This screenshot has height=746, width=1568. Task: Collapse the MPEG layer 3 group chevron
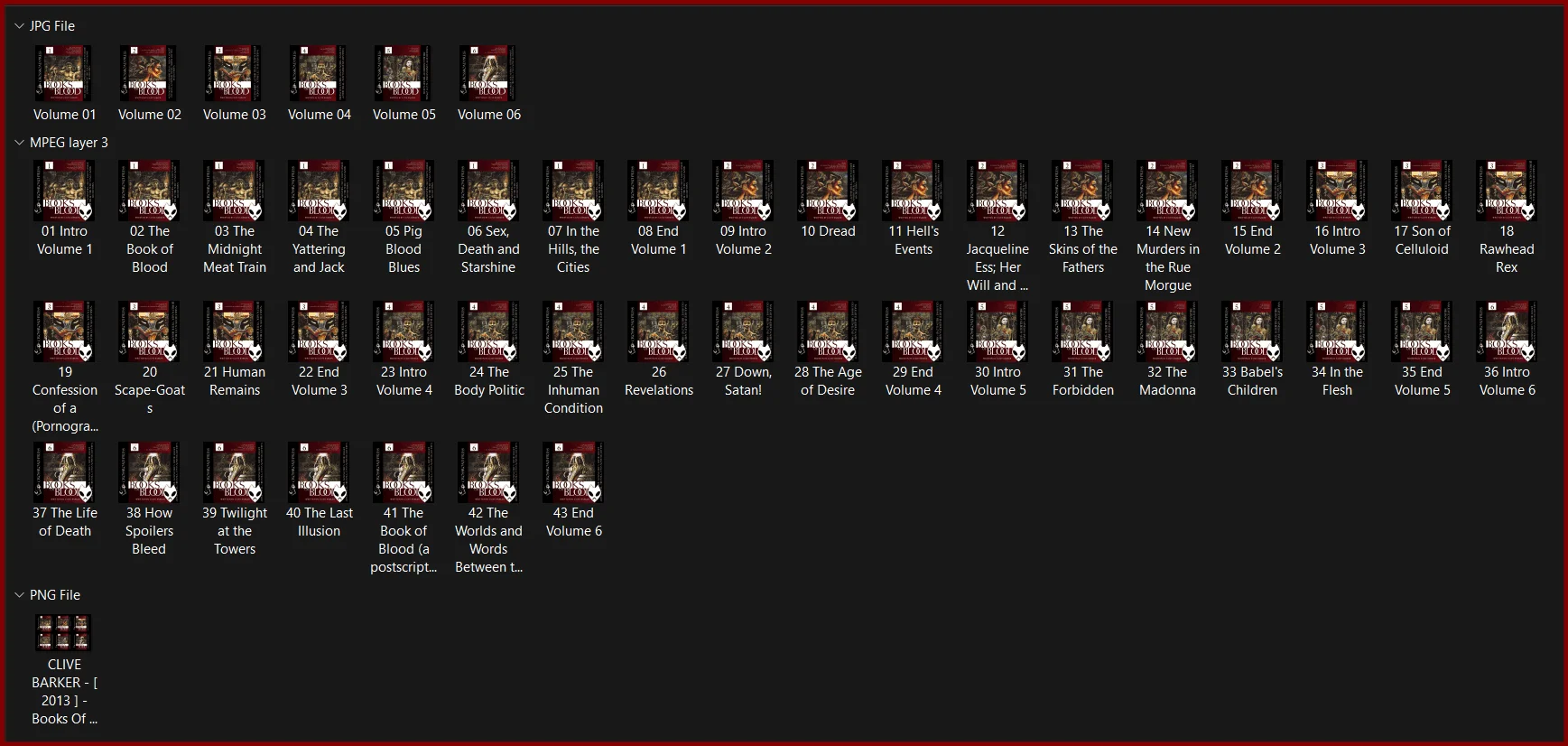point(19,143)
